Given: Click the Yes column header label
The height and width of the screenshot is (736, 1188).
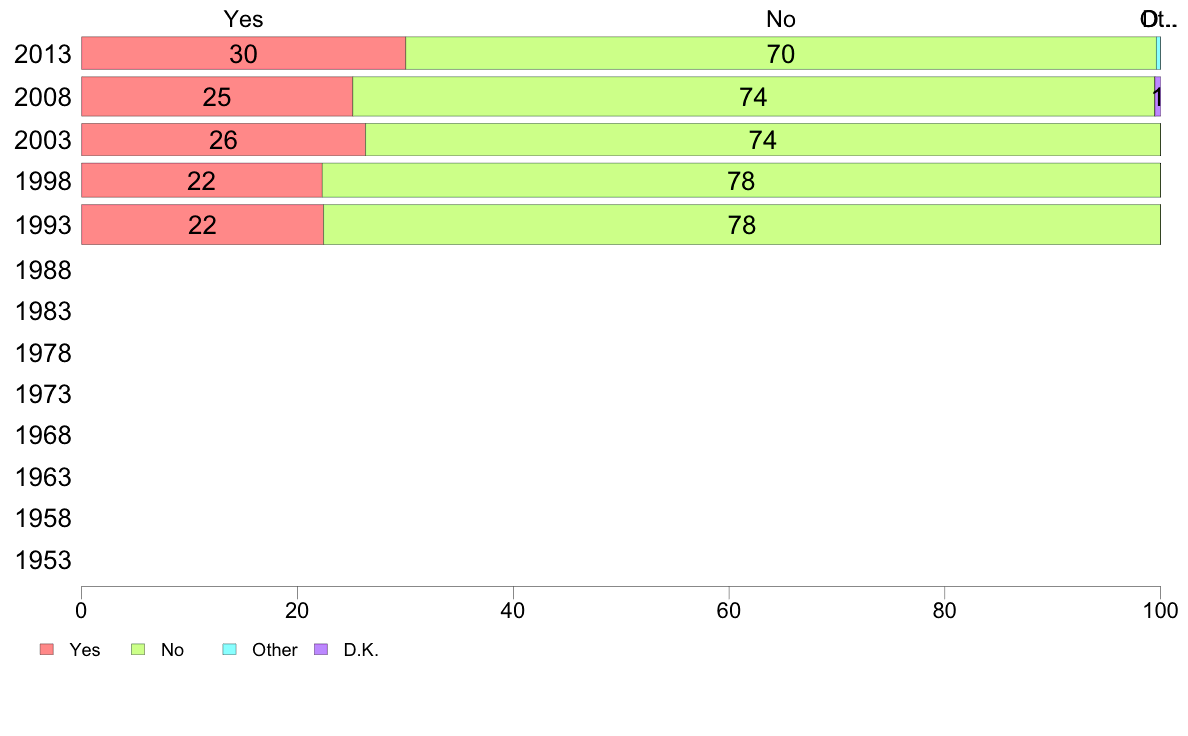Looking at the screenshot, I should click(x=244, y=19).
